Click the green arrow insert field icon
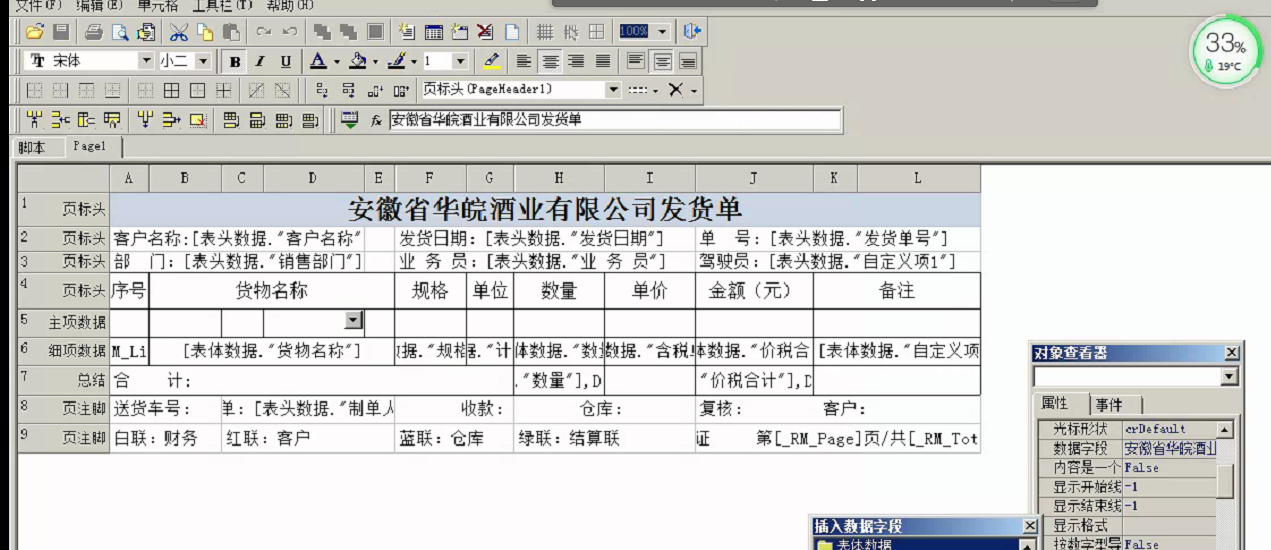 349,120
